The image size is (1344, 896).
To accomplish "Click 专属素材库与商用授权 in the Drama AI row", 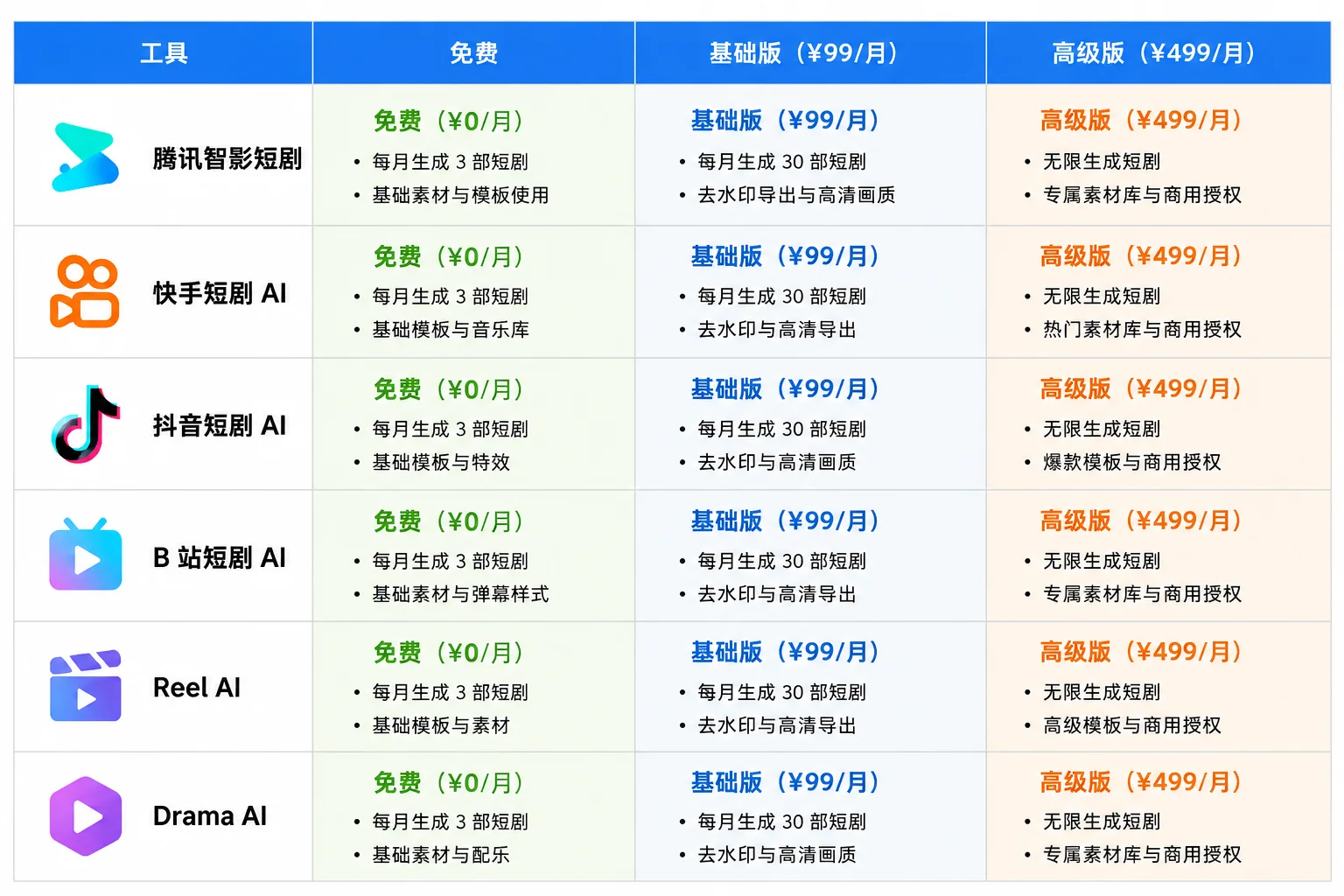I will pyautogui.click(x=1142, y=855).
